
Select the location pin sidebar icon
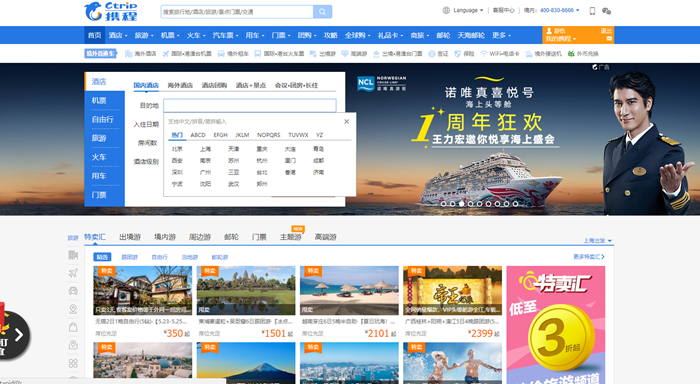73,309
